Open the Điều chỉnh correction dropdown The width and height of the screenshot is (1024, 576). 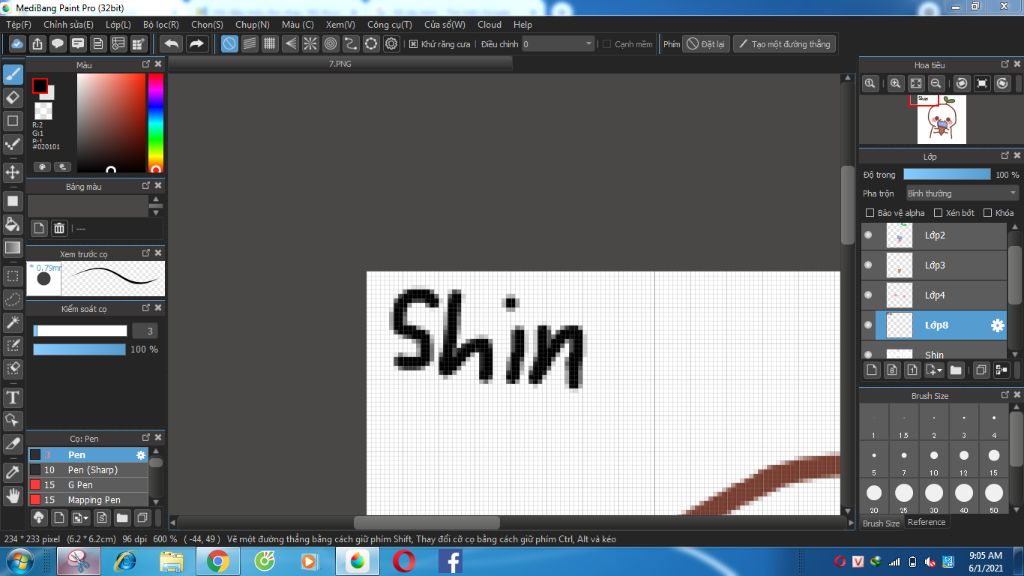point(558,44)
